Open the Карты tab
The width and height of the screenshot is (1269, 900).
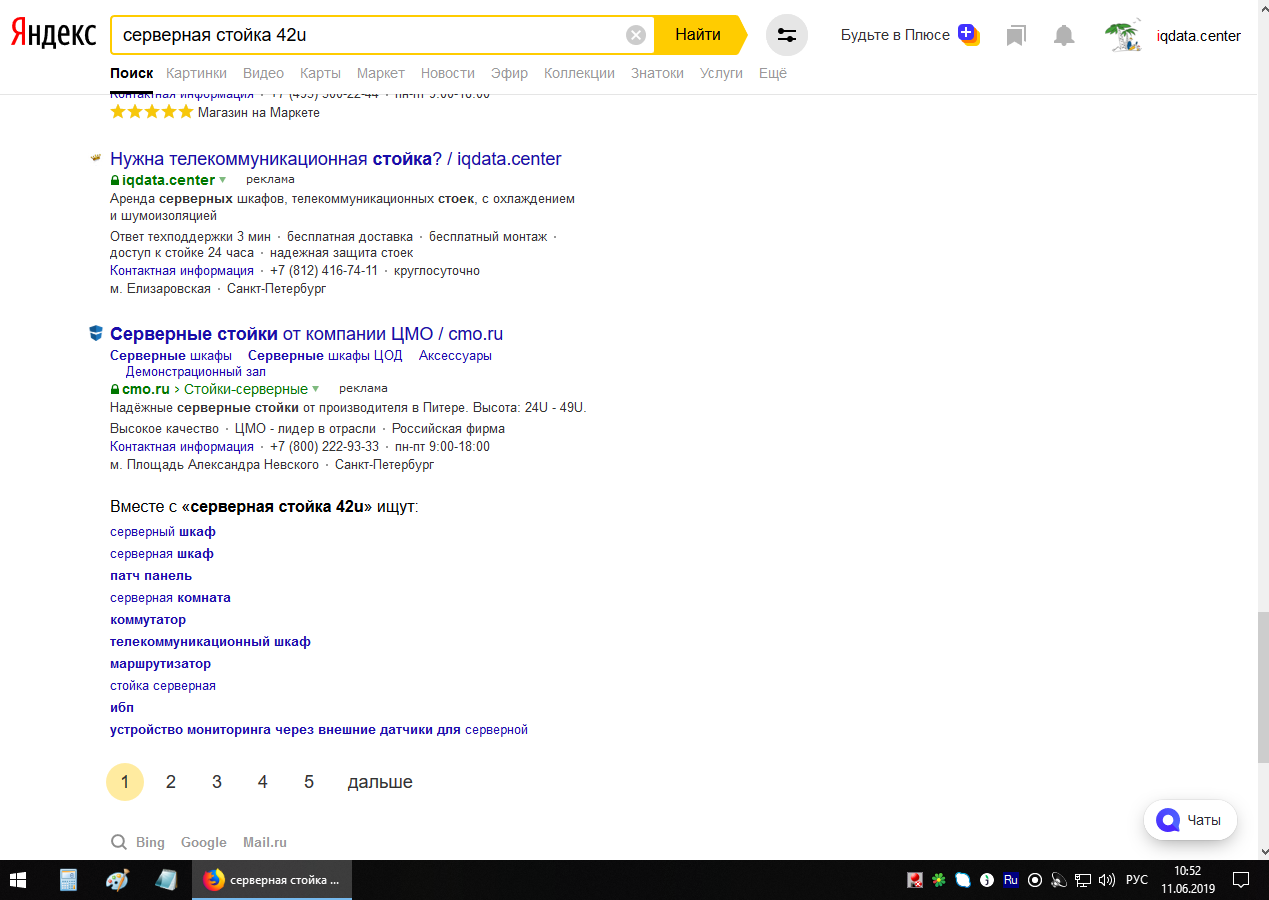320,73
